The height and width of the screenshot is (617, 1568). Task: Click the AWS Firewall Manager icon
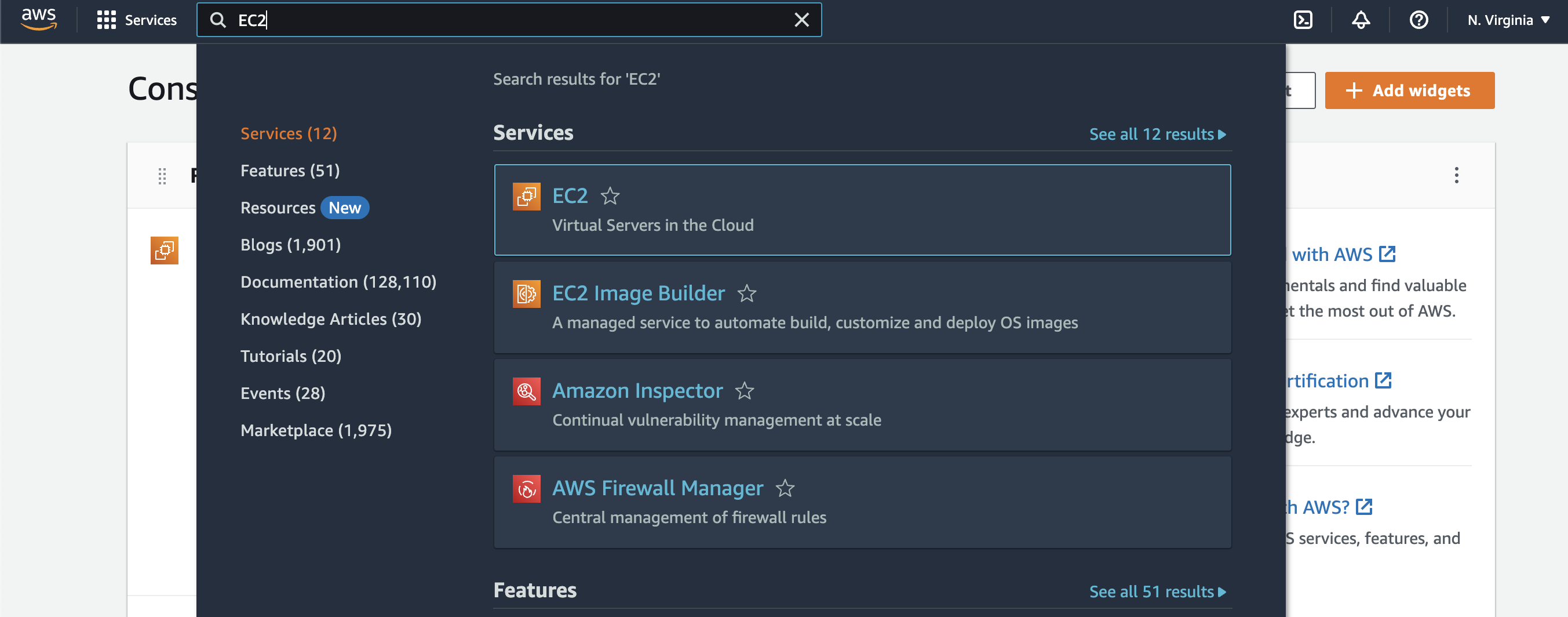coord(527,488)
